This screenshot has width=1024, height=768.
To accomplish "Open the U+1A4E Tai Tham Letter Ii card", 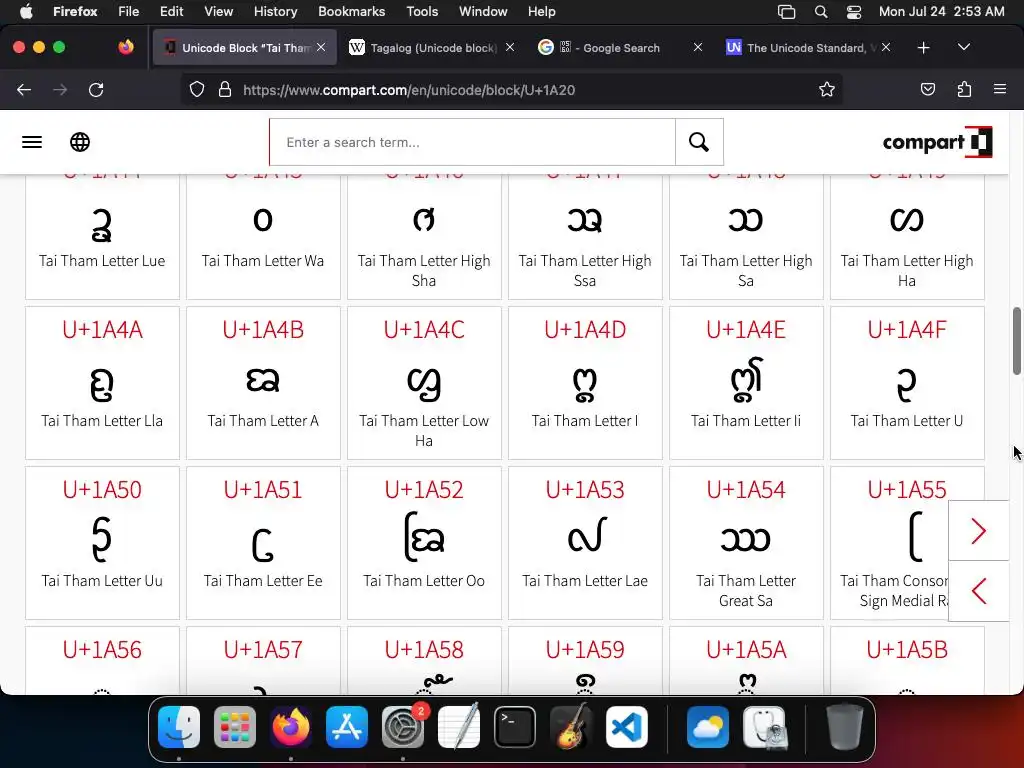I will point(746,383).
